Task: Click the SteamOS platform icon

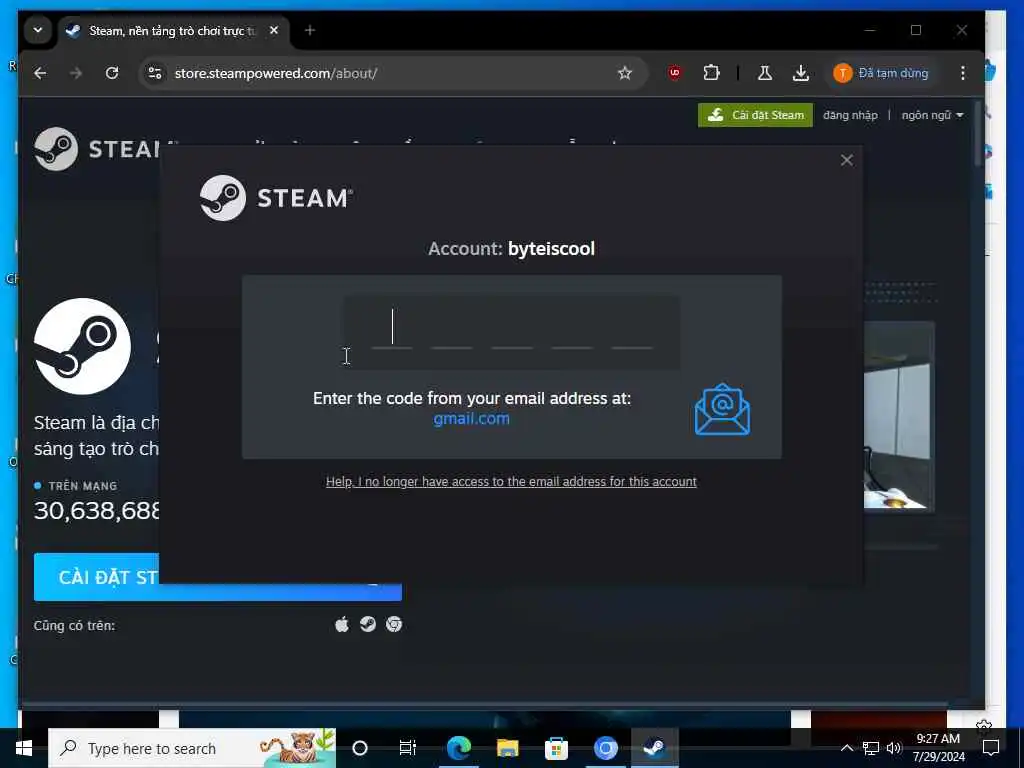Action: (368, 624)
